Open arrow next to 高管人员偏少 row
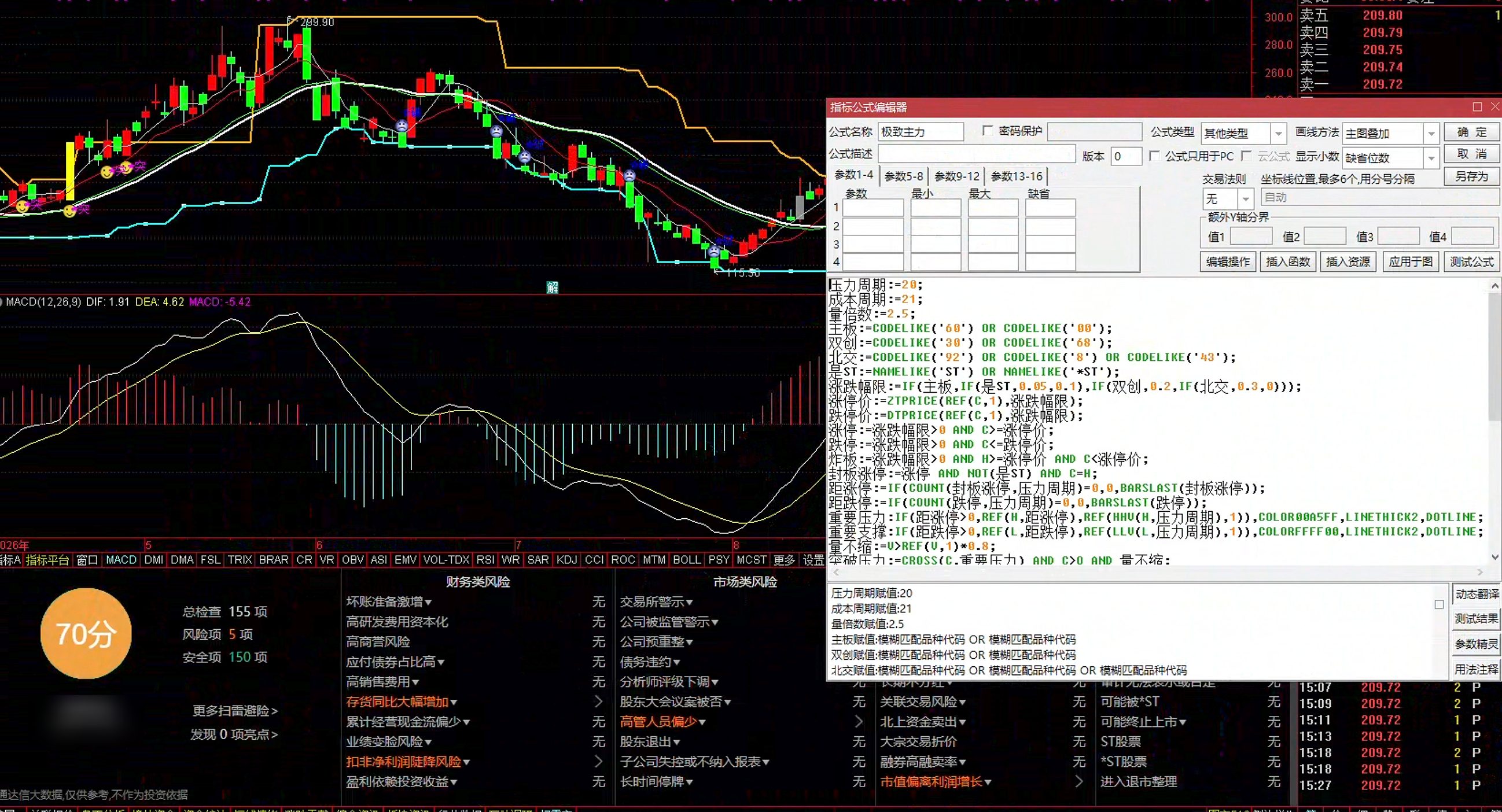This screenshot has height=812, width=1502. point(858,722)
